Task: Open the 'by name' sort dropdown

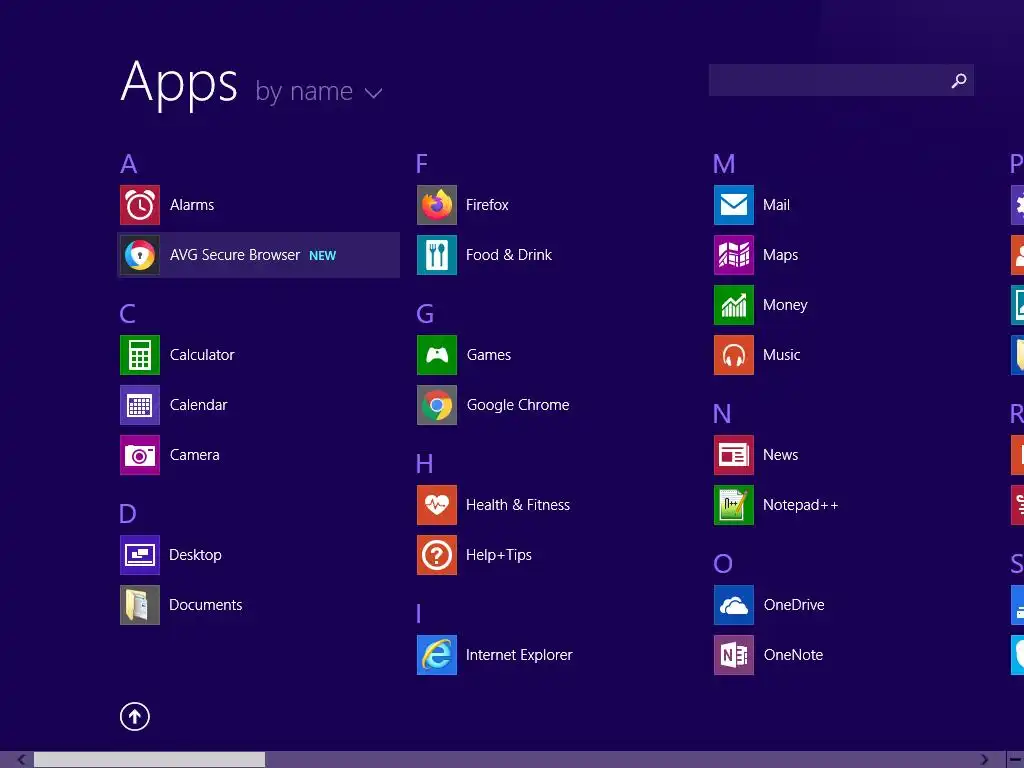Action: click(319, 92)
